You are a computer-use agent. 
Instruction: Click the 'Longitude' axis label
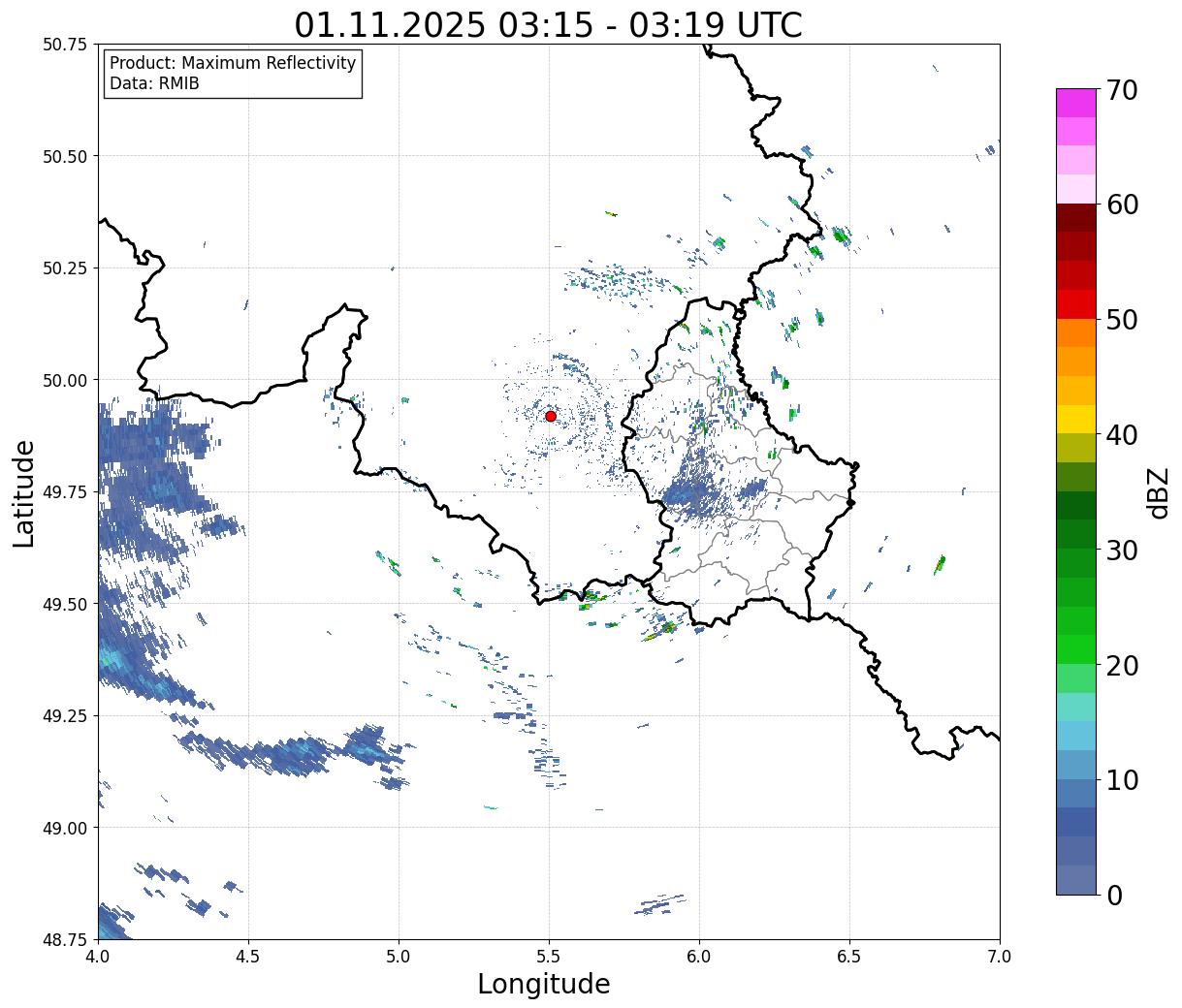tap(544, 985)
